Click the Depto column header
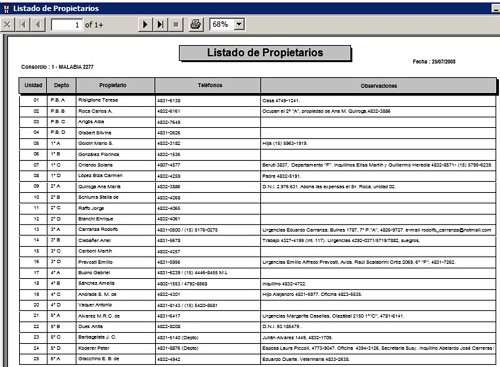Viewport: 500px width, 367px height. [62, 85]
